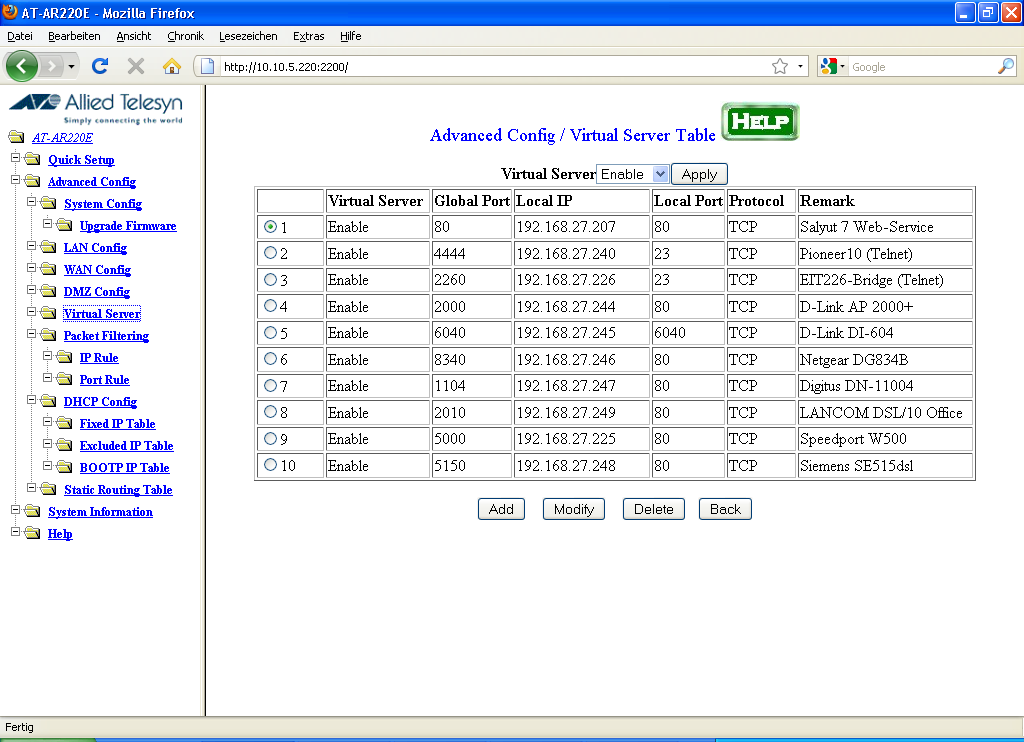Collapse the DHCP Config tree node
The image size is (1024, 742).
pos(31,399)
